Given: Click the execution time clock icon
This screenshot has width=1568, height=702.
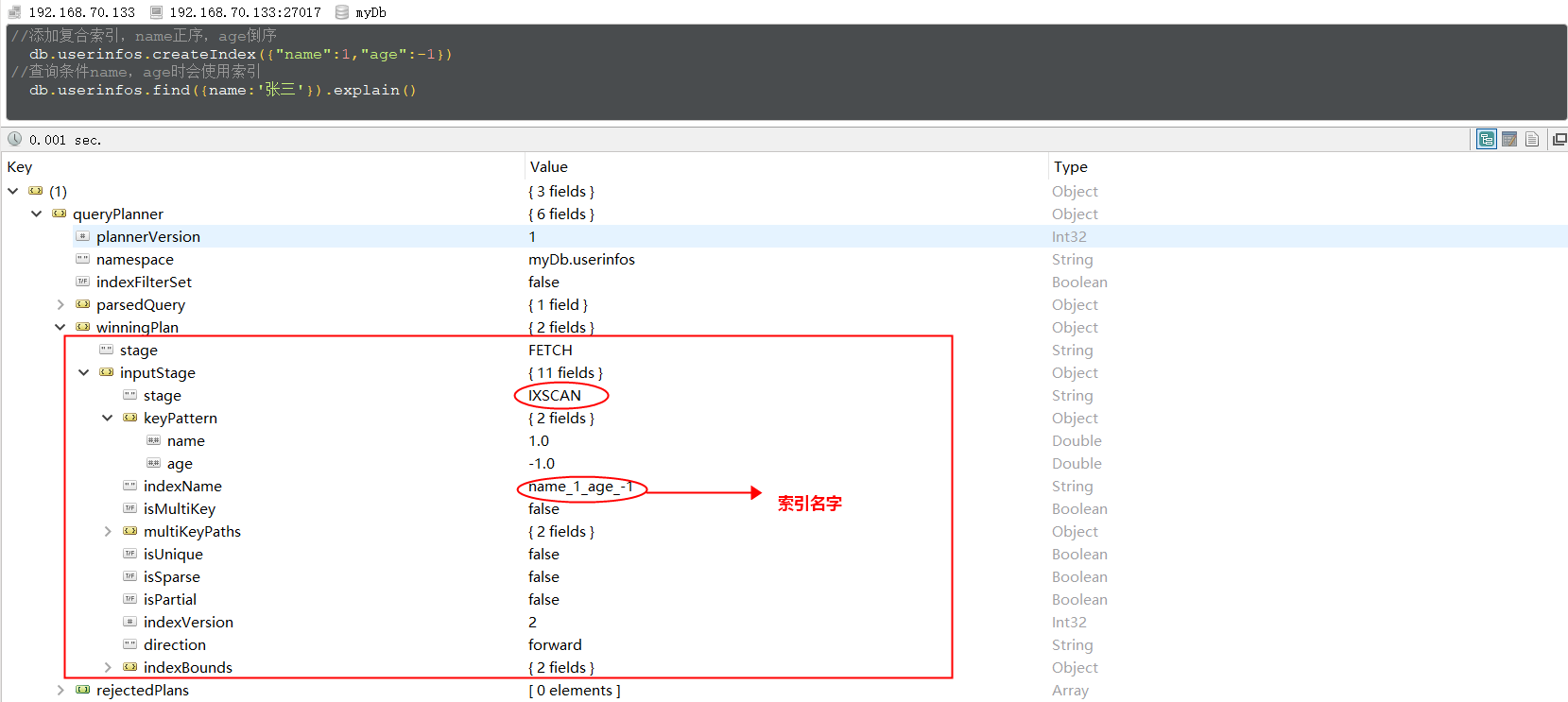Looking at the screenshot, I should pos(15,140).
